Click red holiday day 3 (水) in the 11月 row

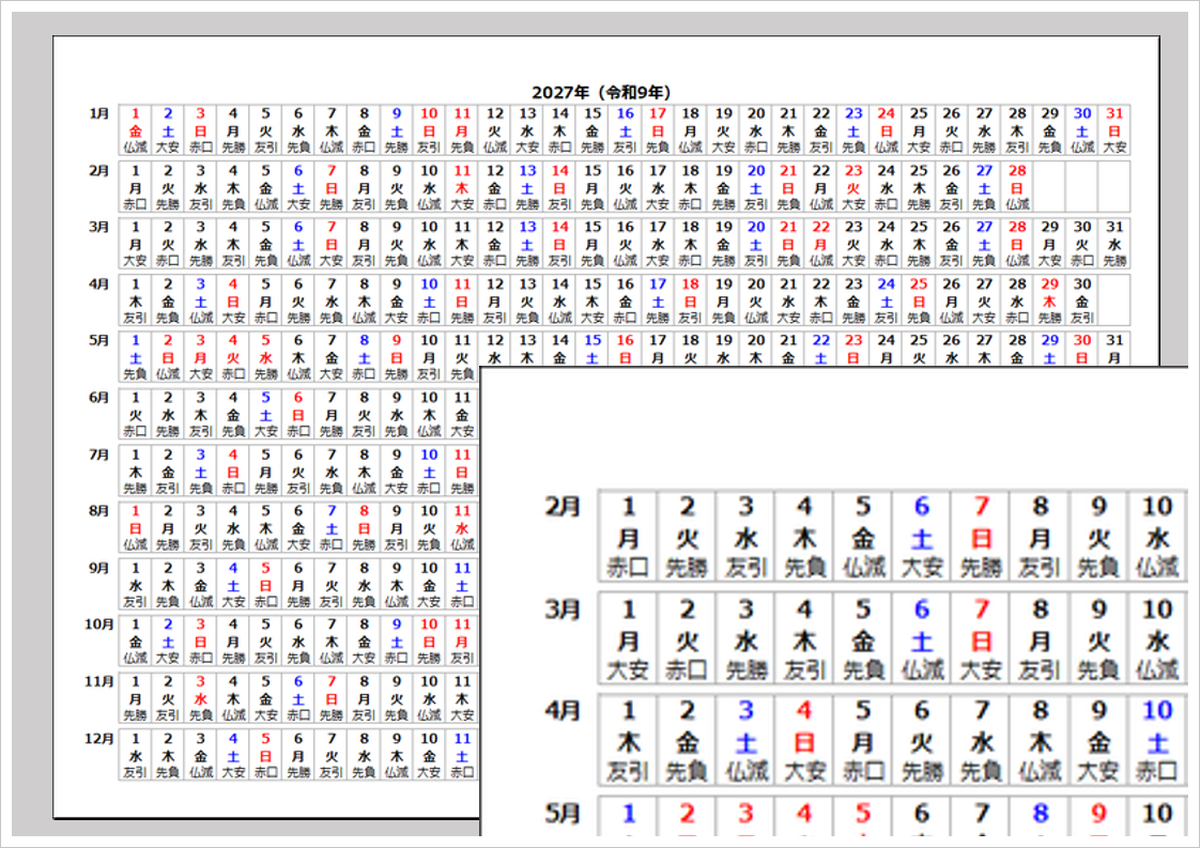[x=201, y=696]
